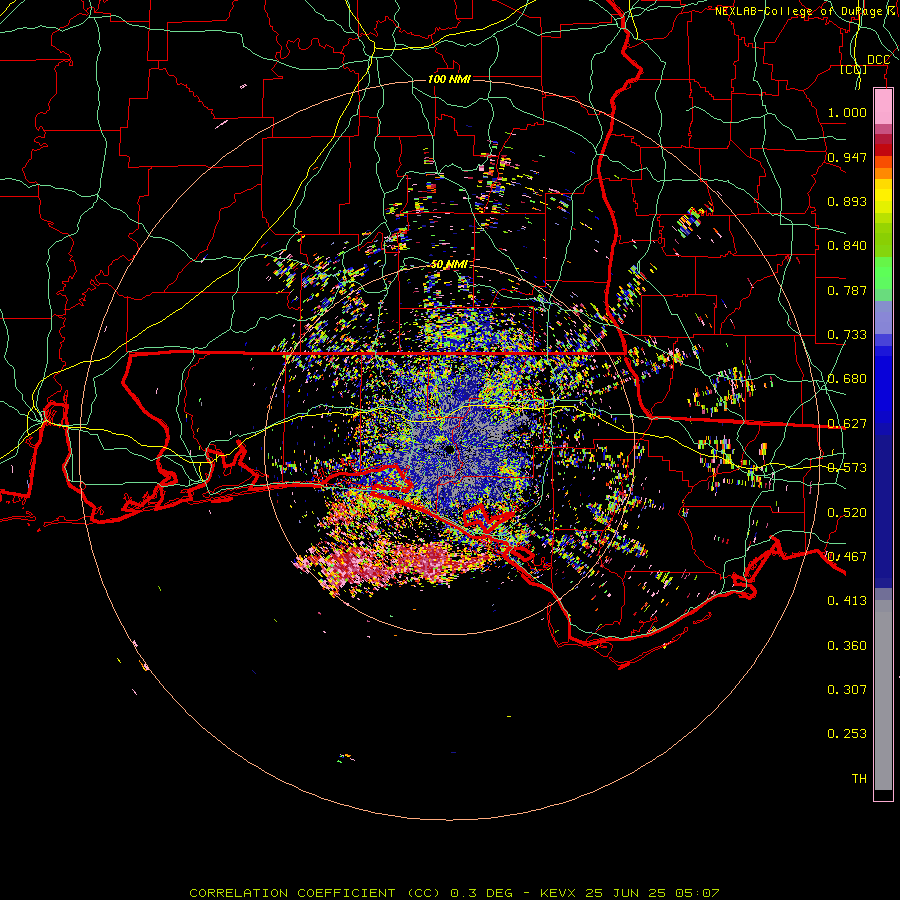
Task: Click the 0.840 scale label
Action: [x=847, y=246]
